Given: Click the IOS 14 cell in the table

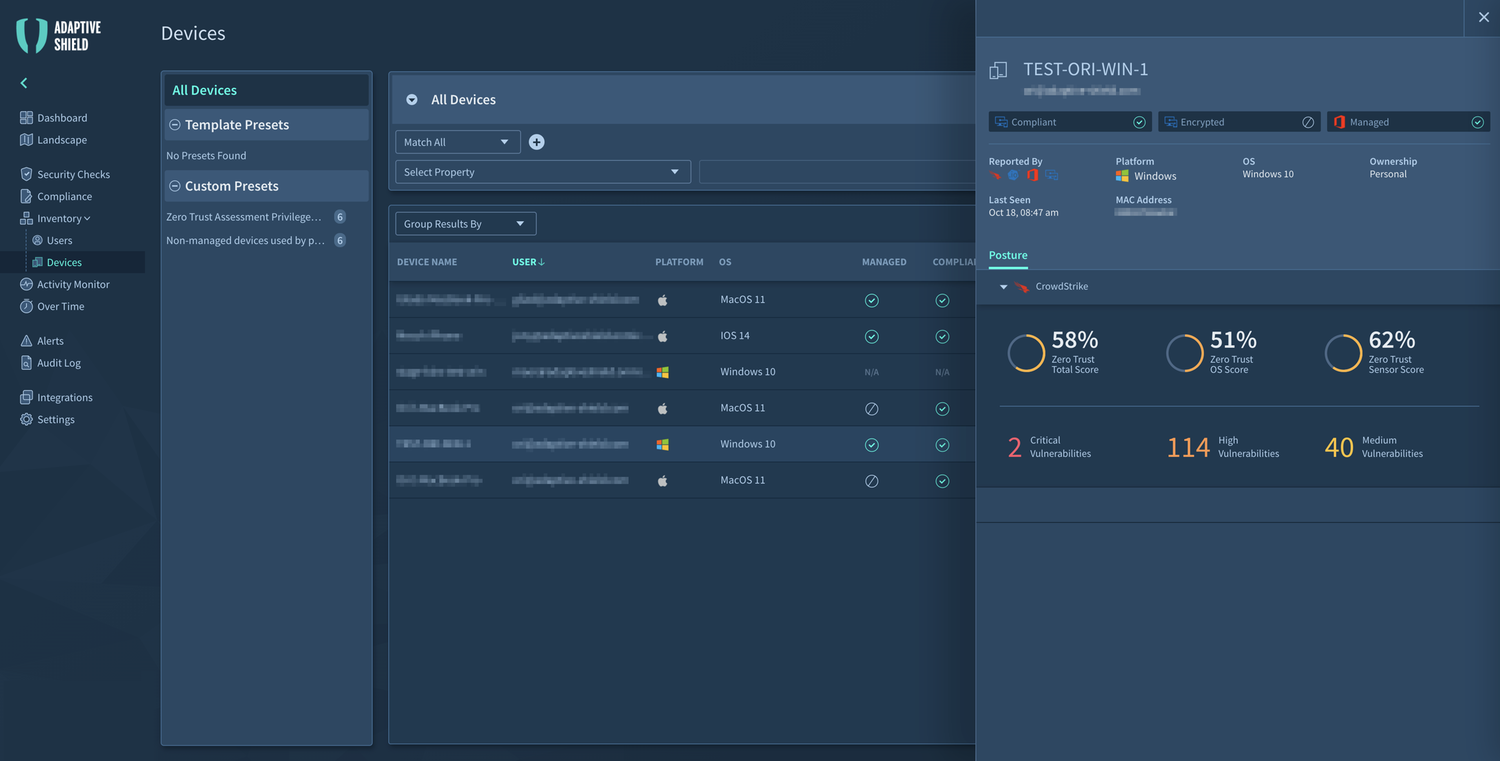Looking at the screenshot, I should click(x=735, y=336).
